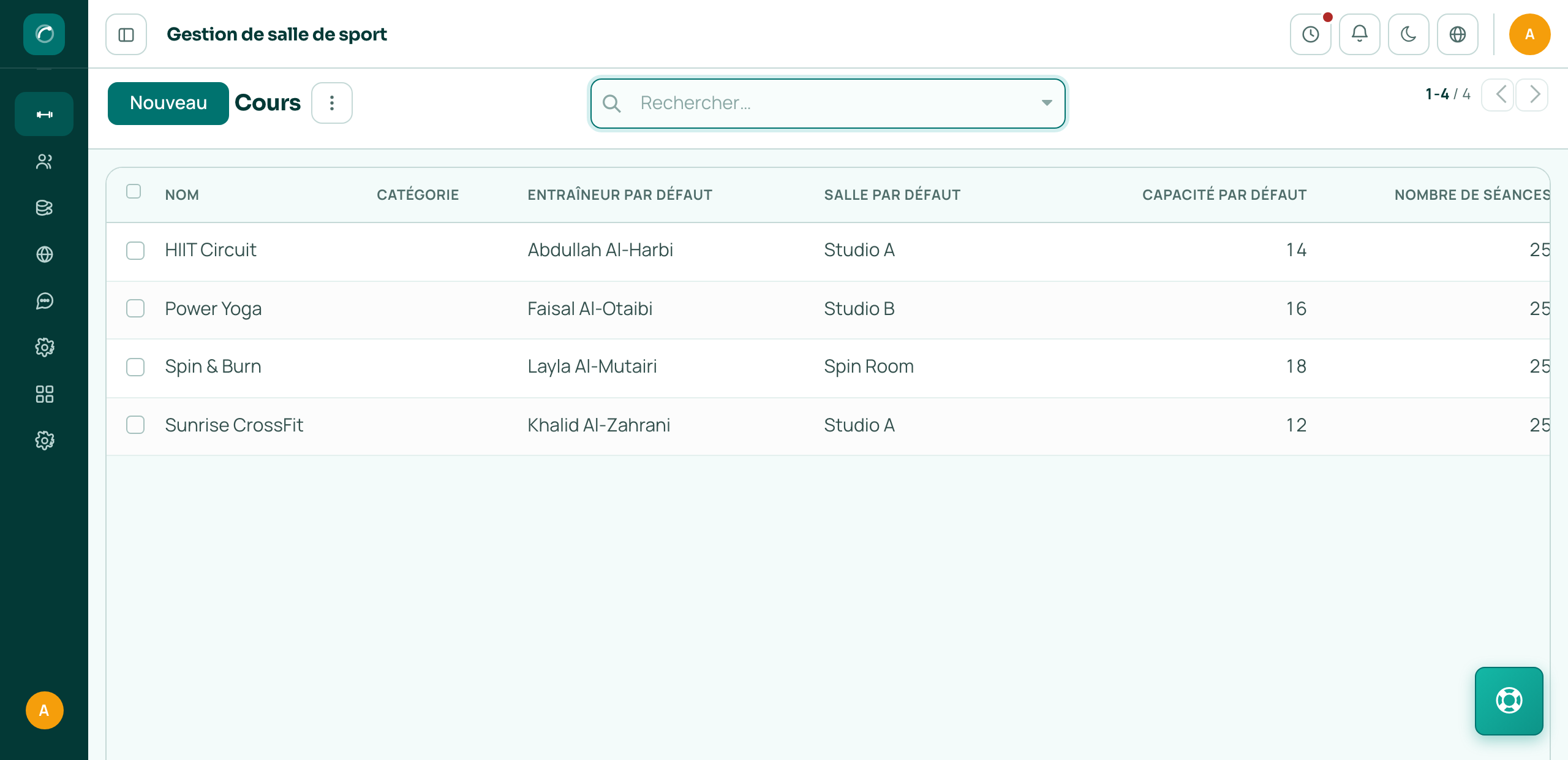Open the members users sidebar icon
Viewport: 1568px width, 760px height.
pyautogui.click(x=44, y=162)
